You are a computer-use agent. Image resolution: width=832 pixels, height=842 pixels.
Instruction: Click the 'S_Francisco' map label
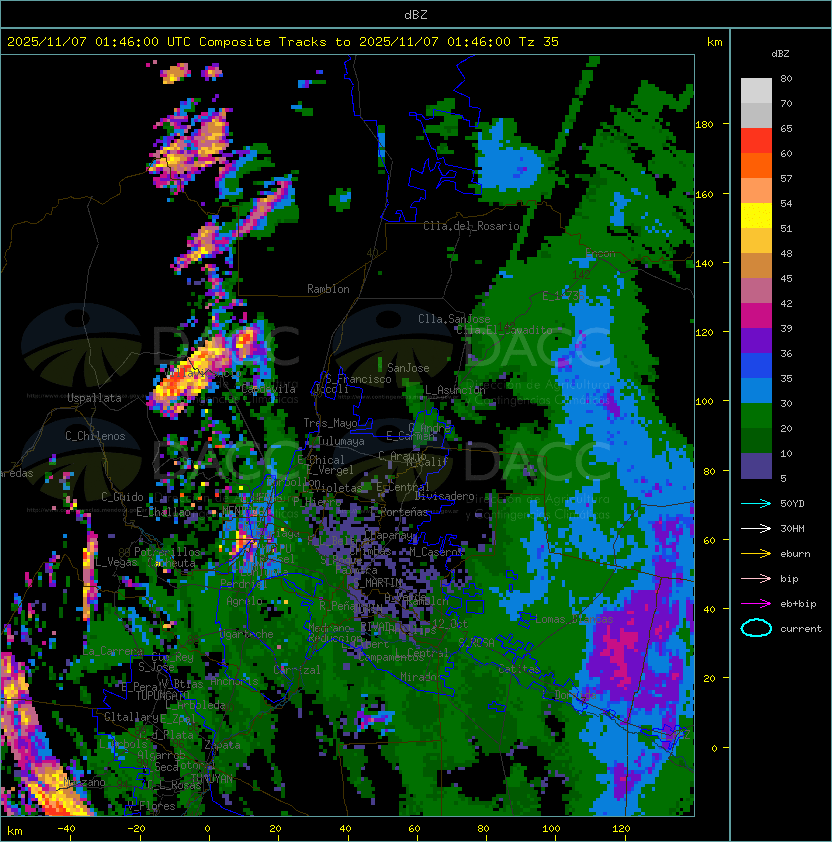[358, 379]
